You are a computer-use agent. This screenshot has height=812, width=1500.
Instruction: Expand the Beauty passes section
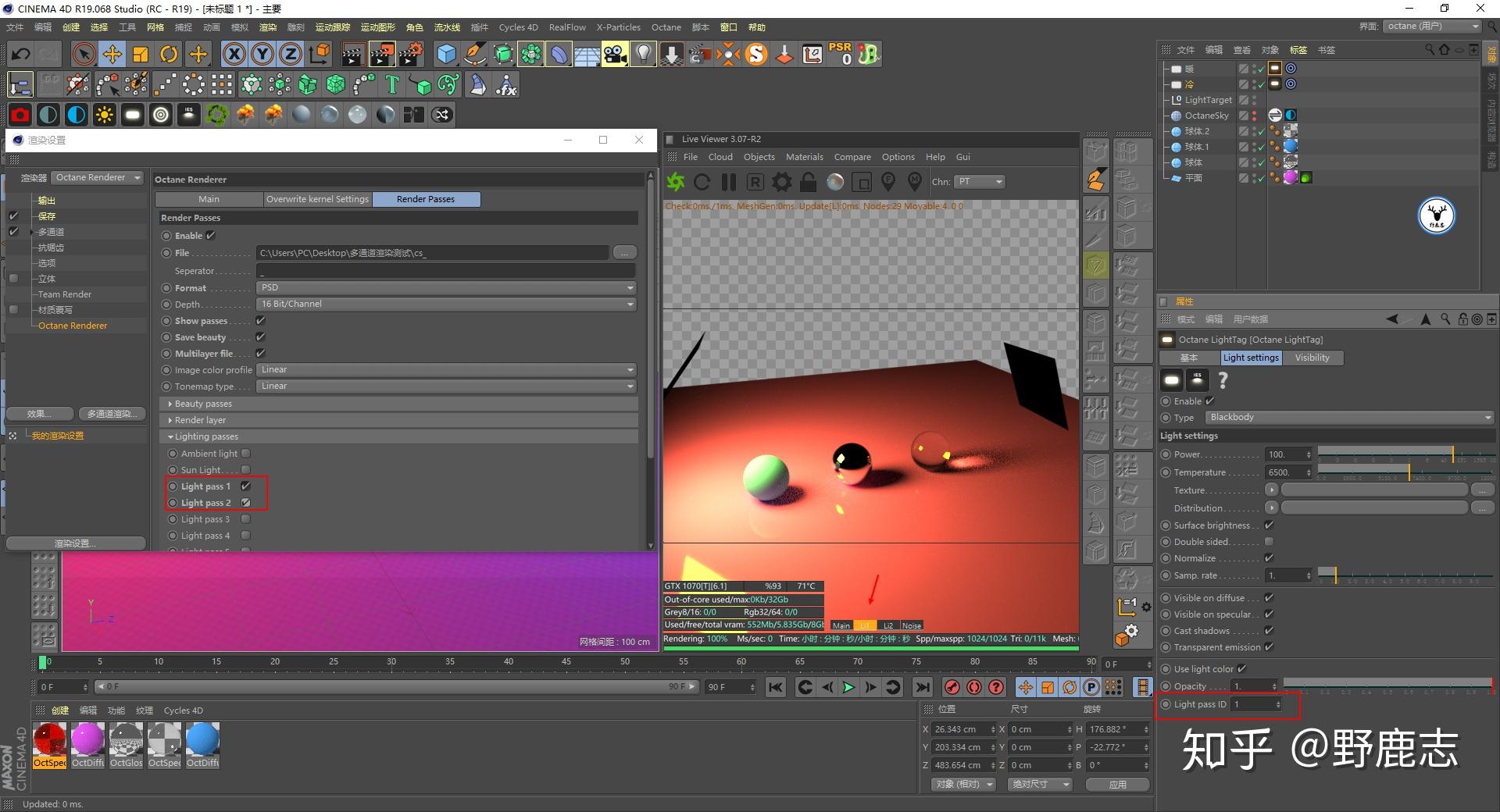[x=203, y=404]
